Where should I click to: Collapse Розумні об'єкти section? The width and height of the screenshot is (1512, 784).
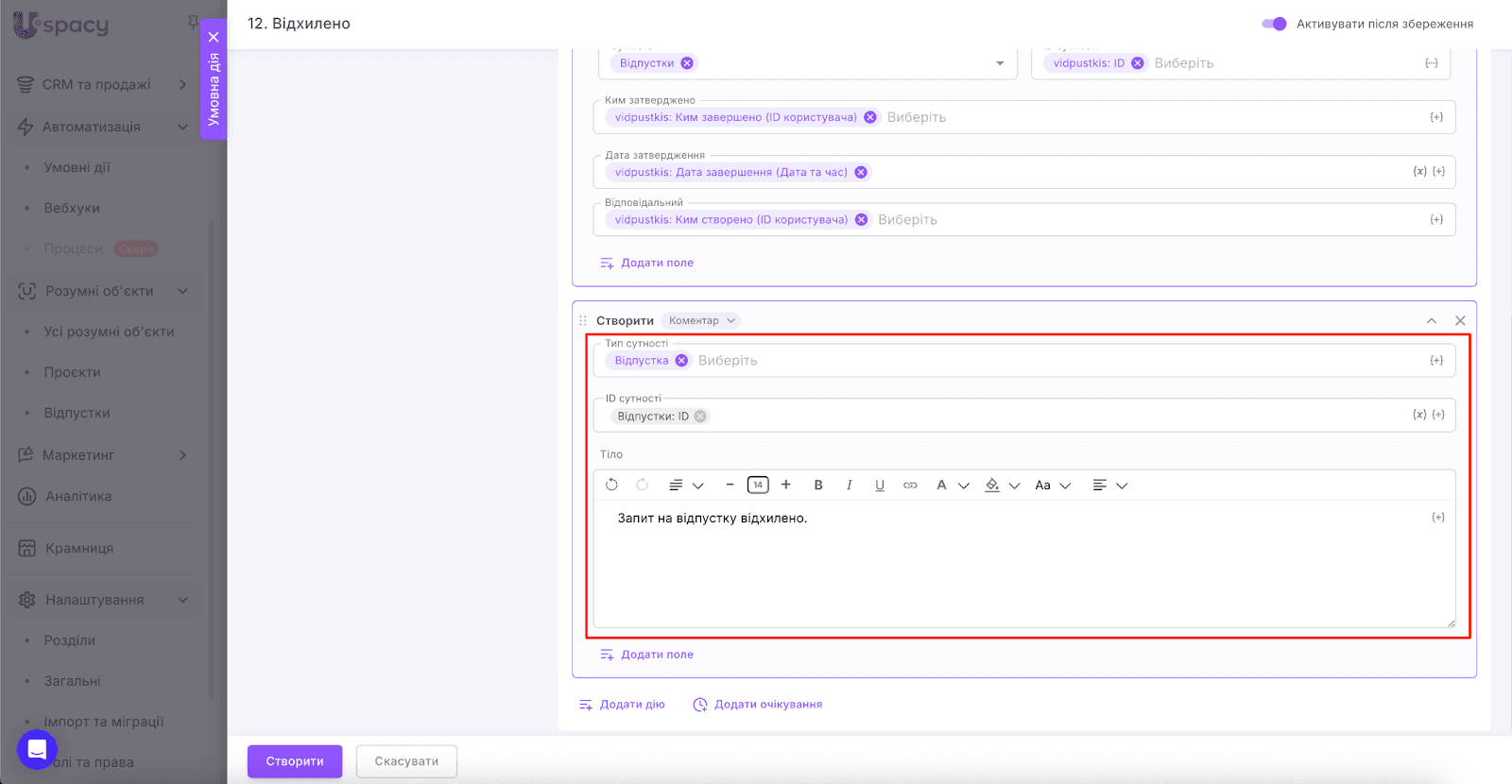pyautogui.click(x=102, y=291)
